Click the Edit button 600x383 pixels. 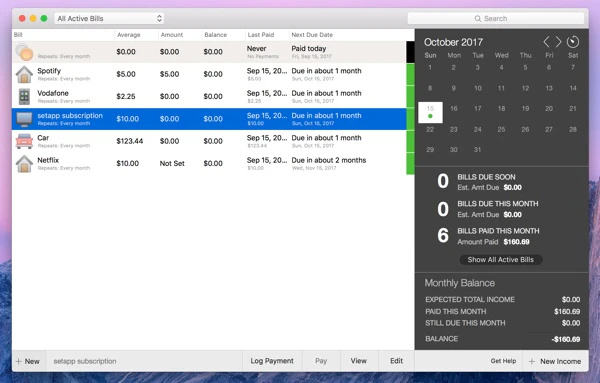click(x=396, y=361)
